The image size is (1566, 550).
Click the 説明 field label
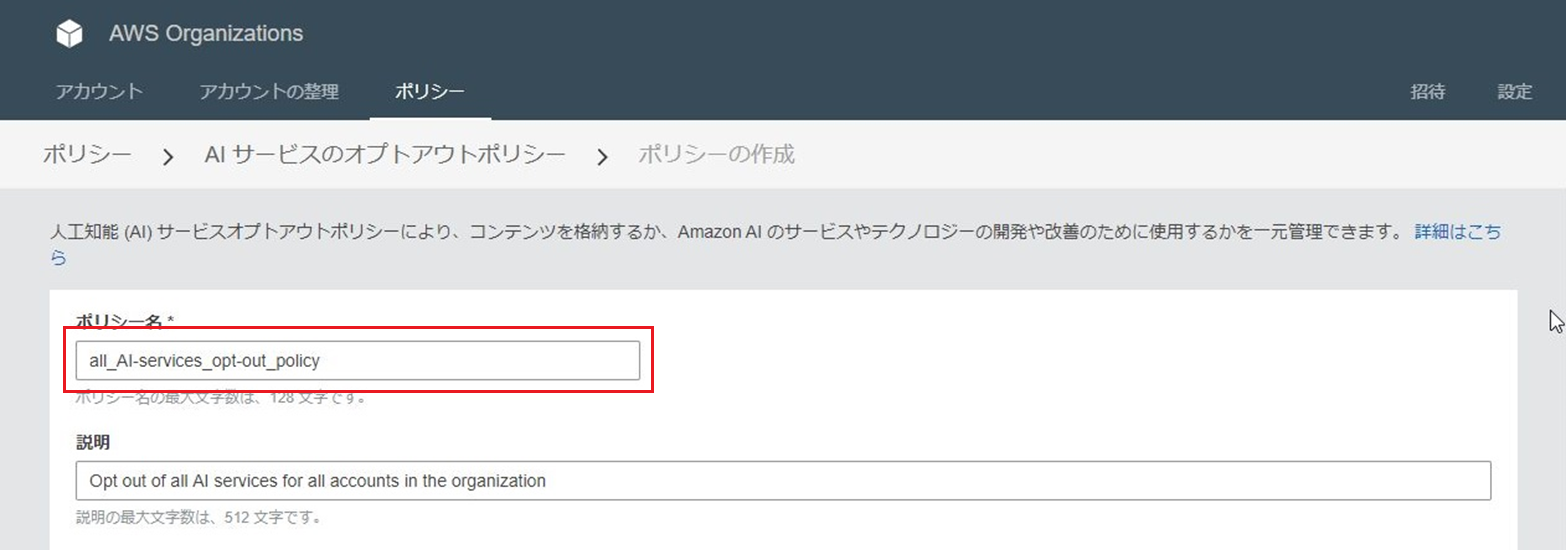pyautogui.click(x=93, y=442)
